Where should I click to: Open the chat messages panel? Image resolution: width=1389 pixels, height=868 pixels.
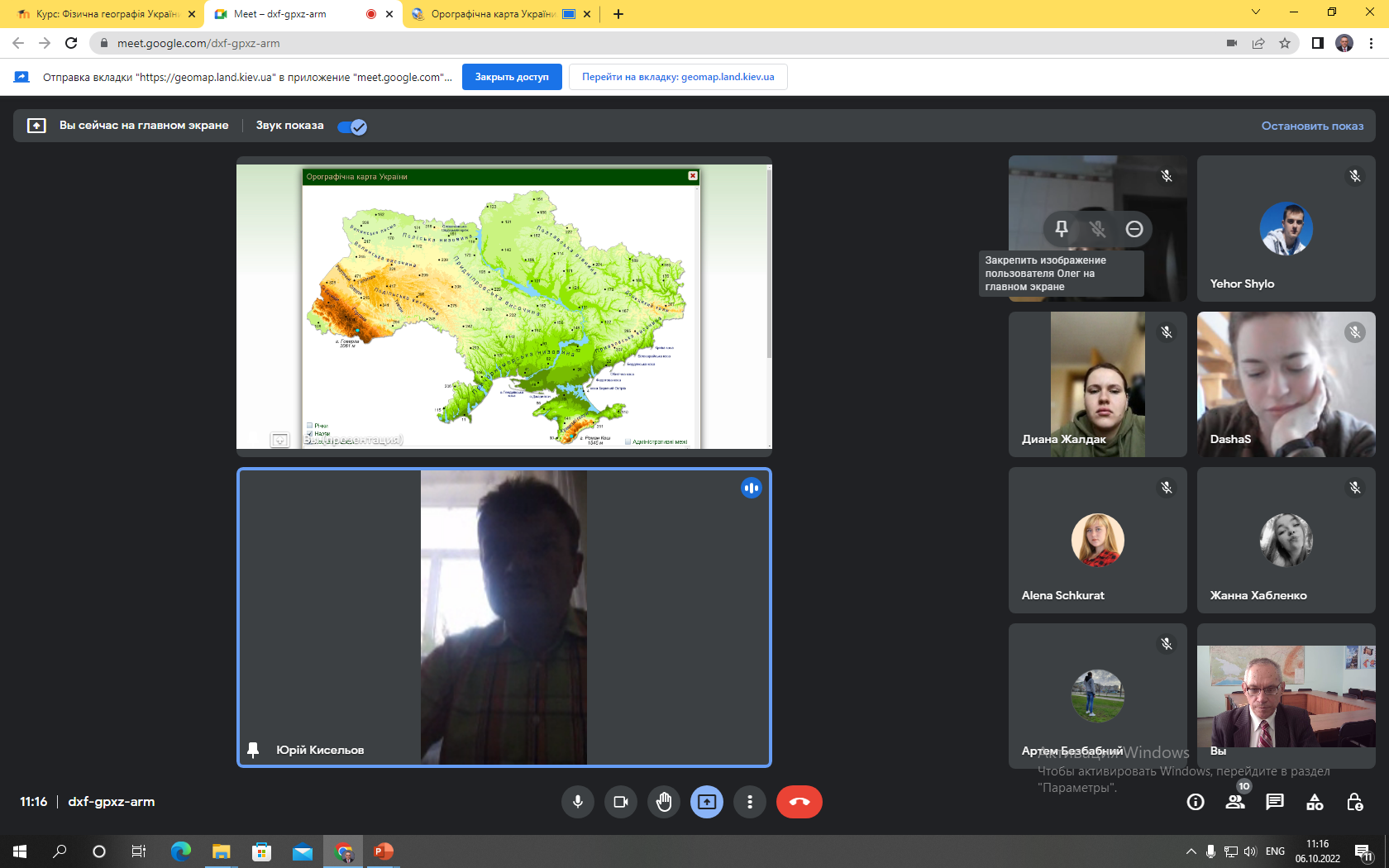click(1275, 802)
